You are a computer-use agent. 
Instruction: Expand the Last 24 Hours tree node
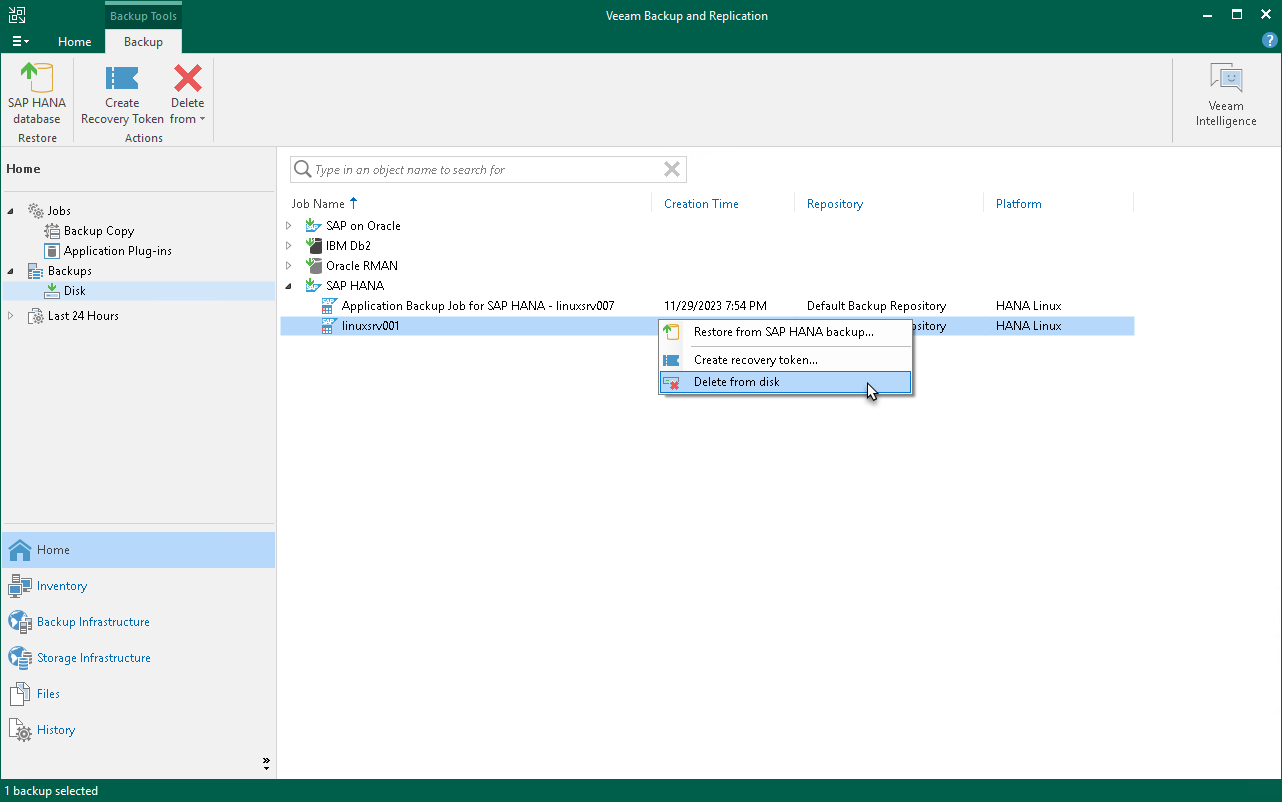pyautogui.click(x=11, y=316)
